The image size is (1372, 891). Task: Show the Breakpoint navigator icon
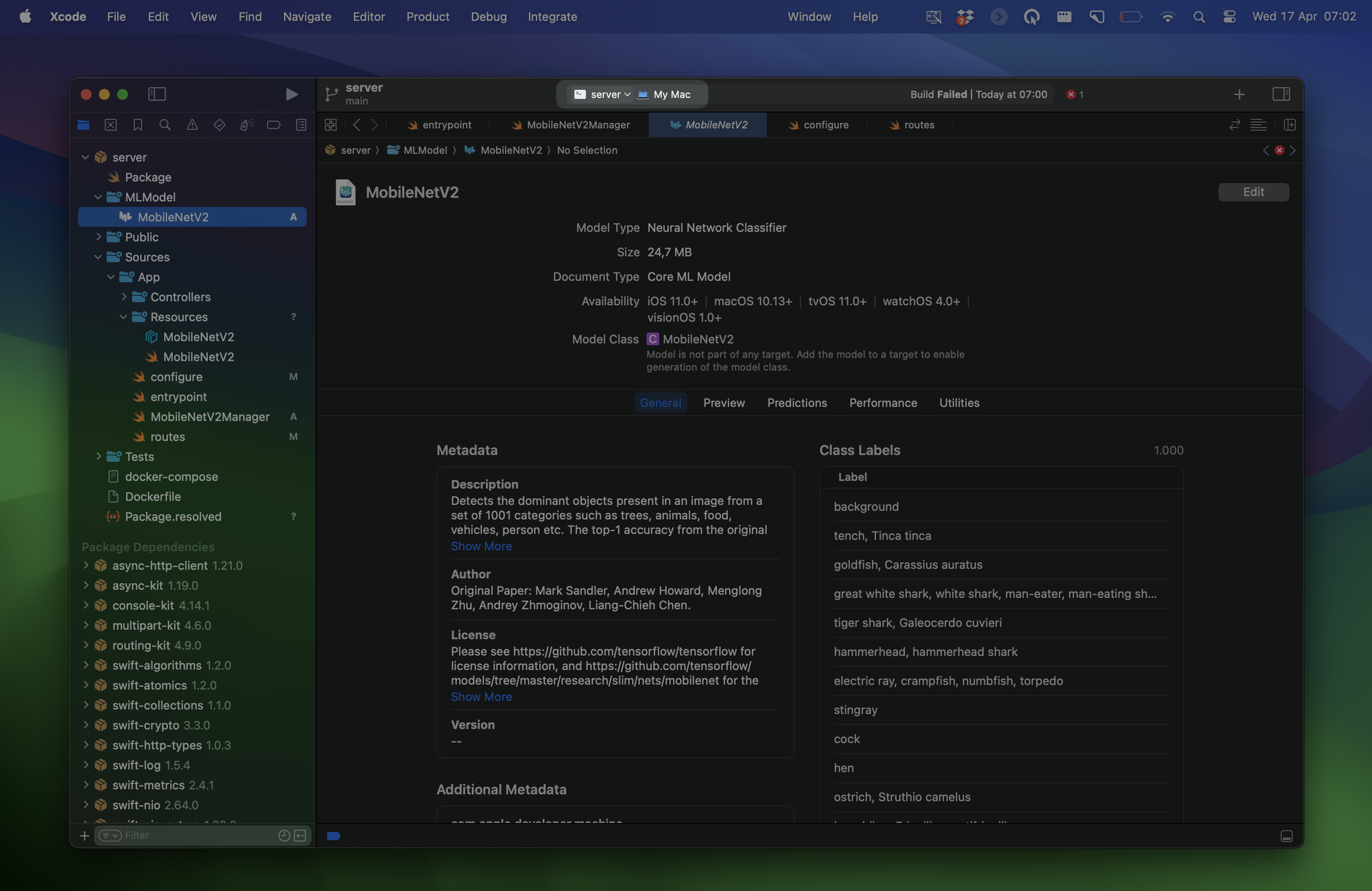274,124
